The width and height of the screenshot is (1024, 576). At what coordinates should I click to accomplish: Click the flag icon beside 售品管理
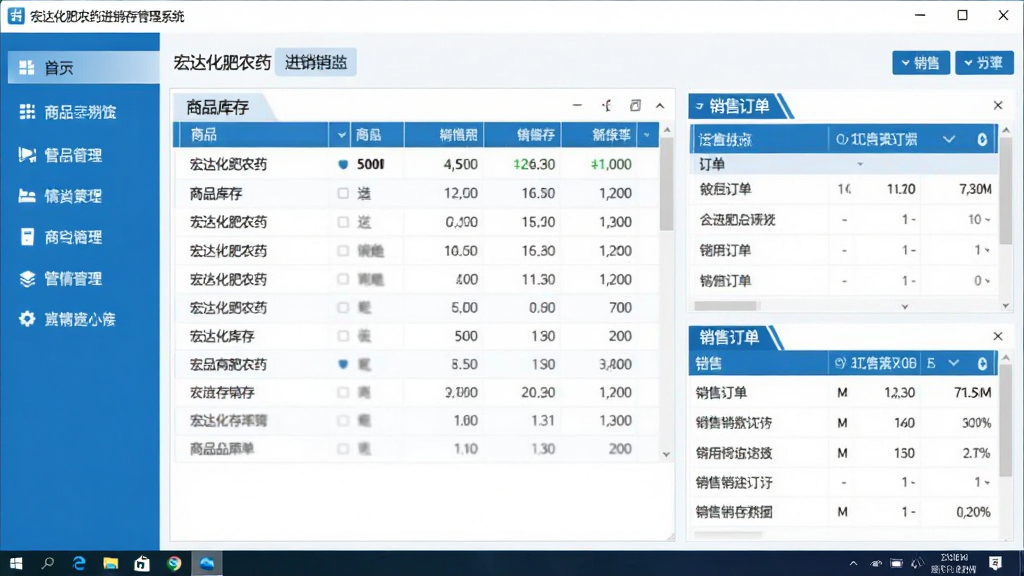[x=27, y=155]
